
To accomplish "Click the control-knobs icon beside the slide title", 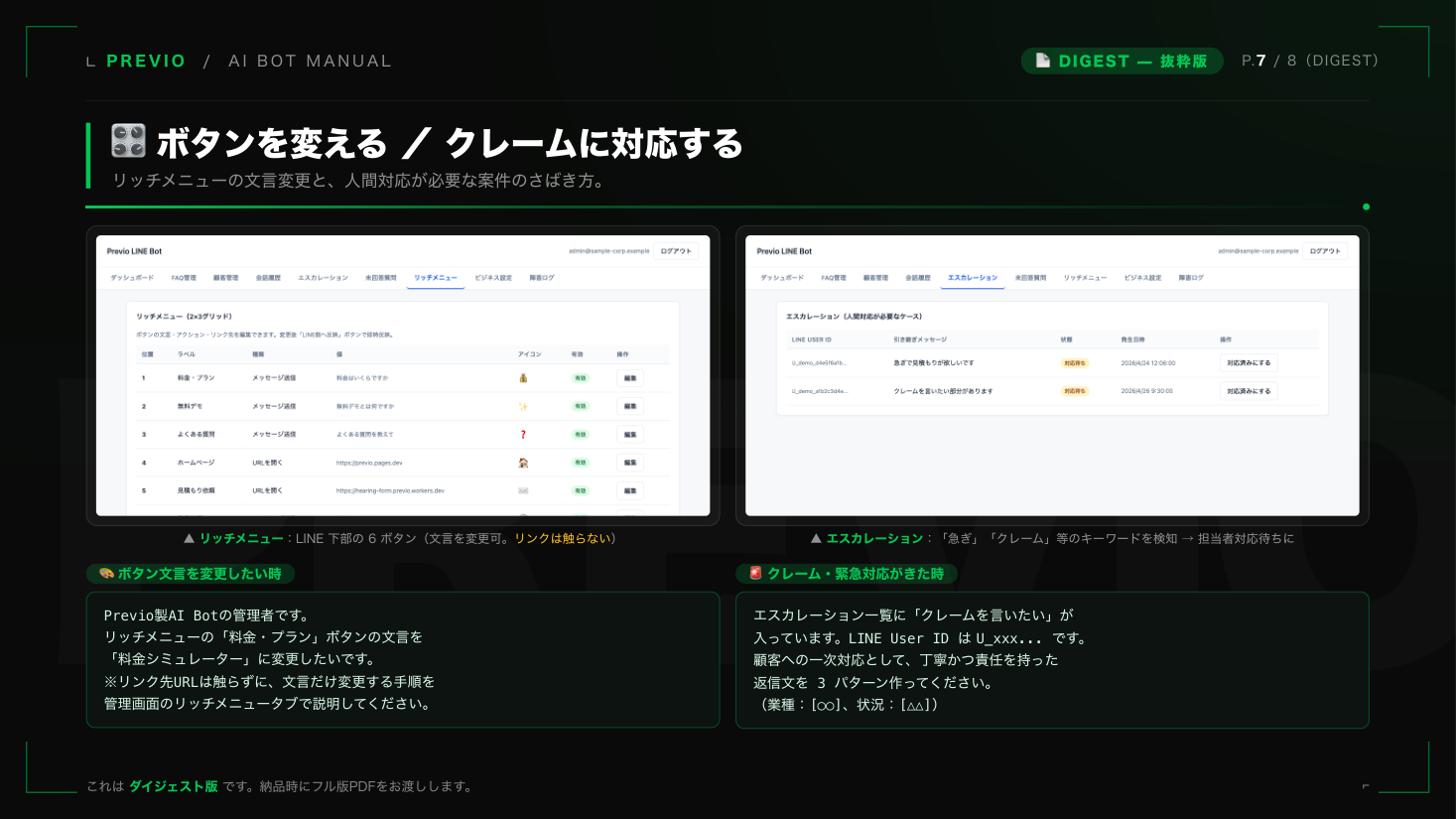I will click(128, 141).
